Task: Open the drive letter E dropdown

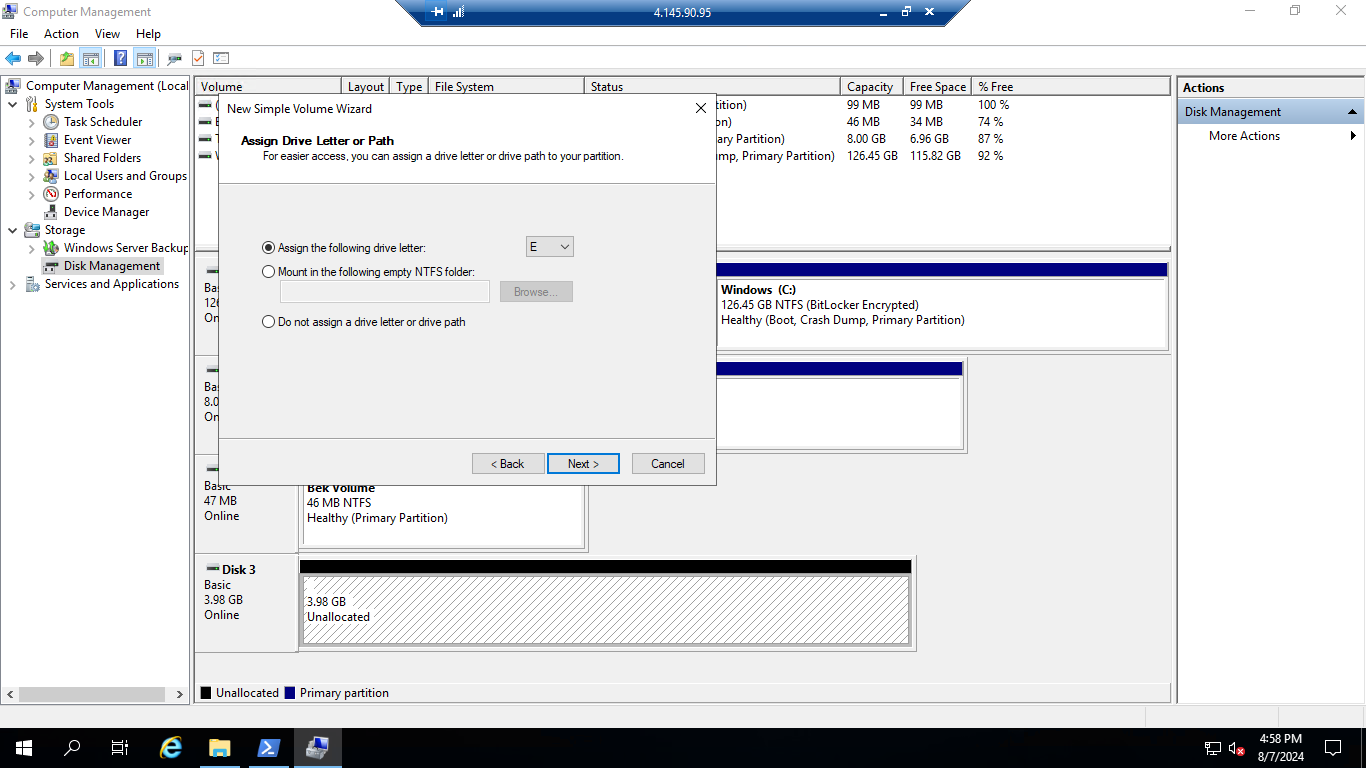Action: [549, 247]
